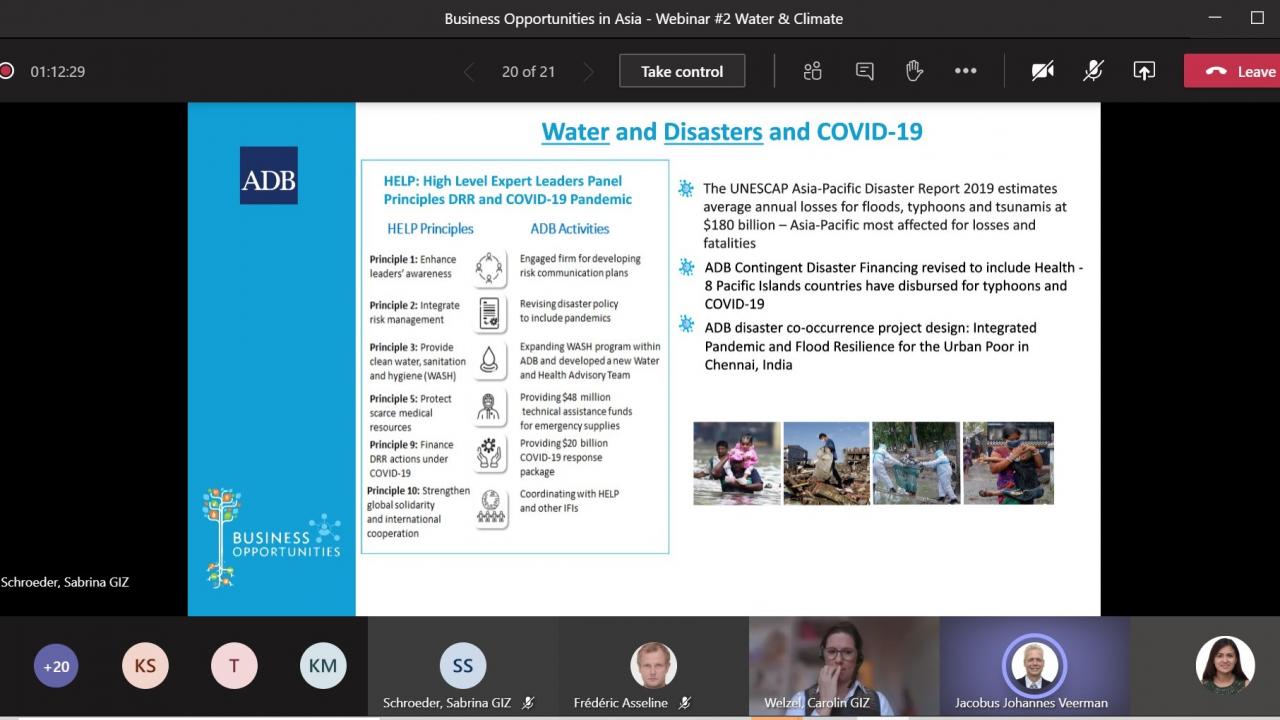This screenshot has height=720, width=1280.
Task: Click the ADB disaster co-occurrence bullet icon
Action: point(686,323)
